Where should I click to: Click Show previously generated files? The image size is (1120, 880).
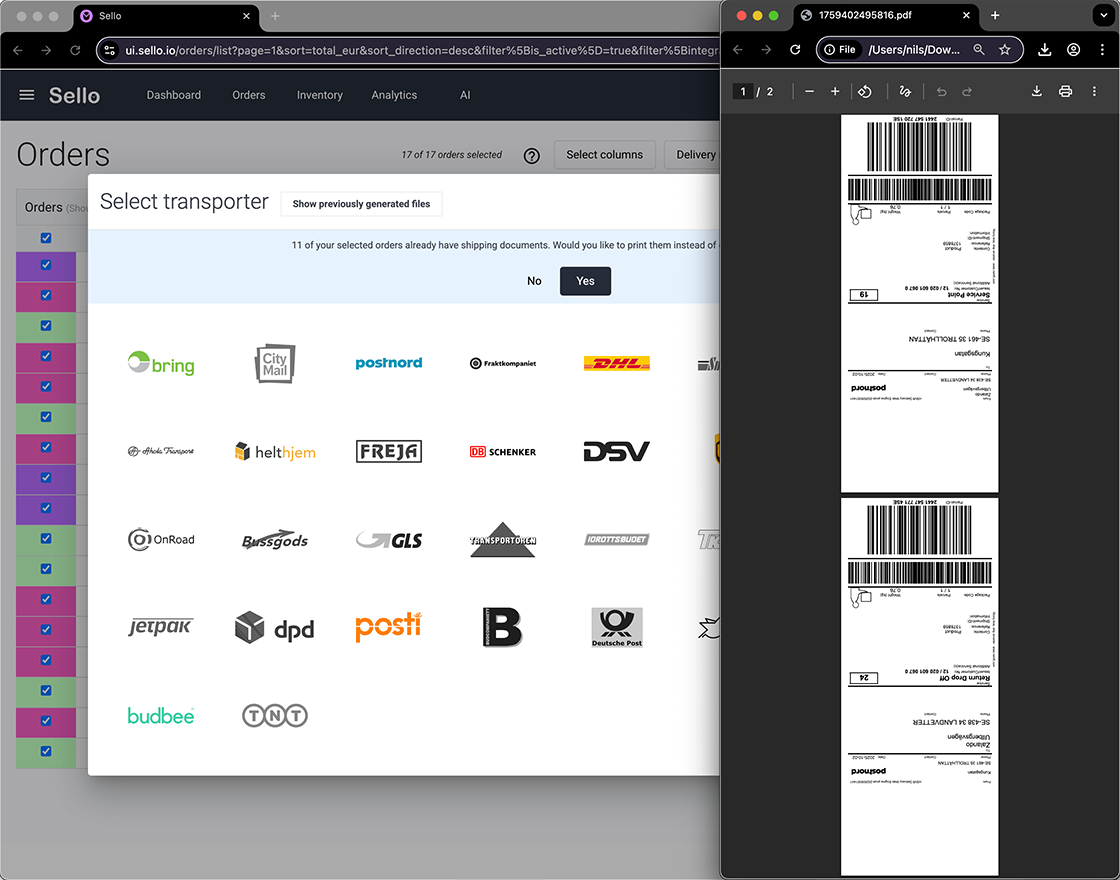[361, 203]
